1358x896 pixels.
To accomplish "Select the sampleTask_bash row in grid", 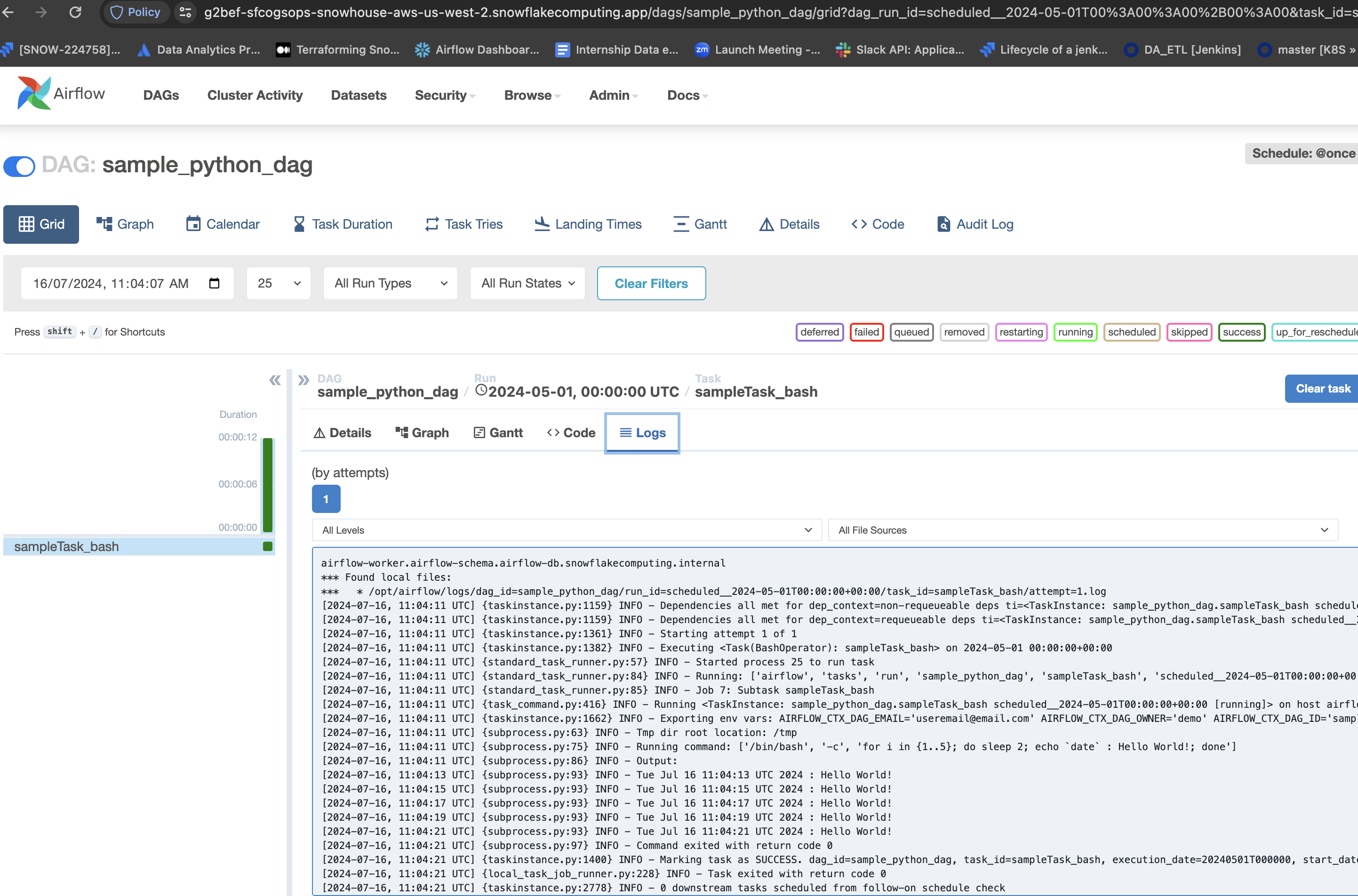I will [x=67, y=547].
